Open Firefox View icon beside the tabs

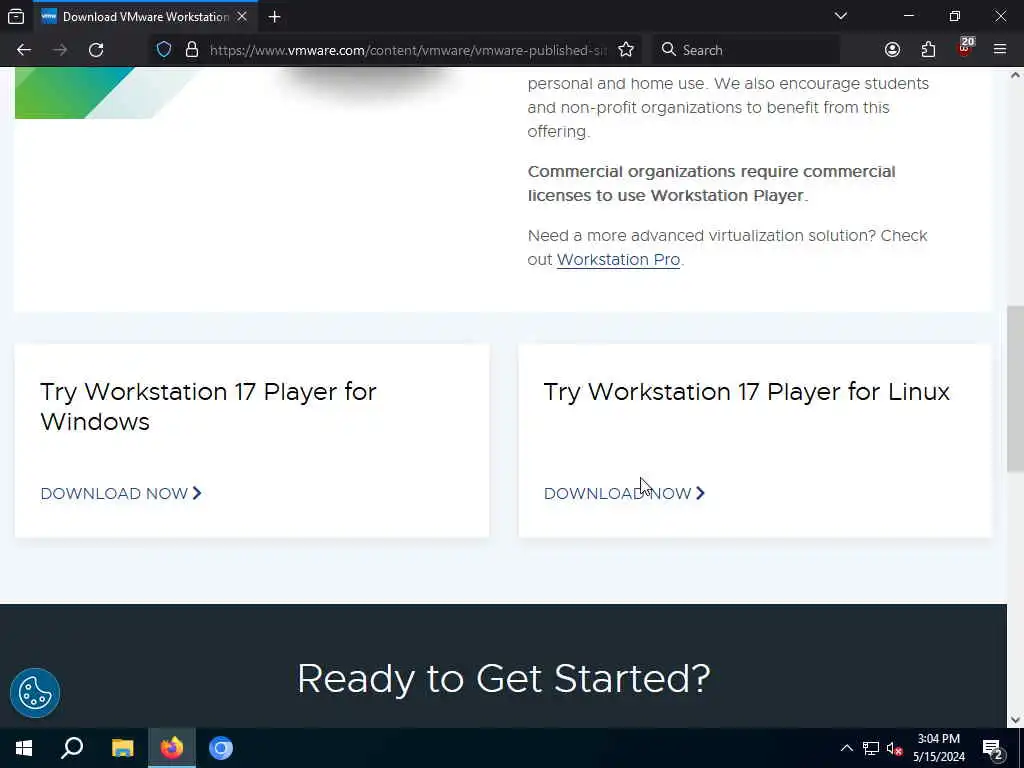pos(16,16)
